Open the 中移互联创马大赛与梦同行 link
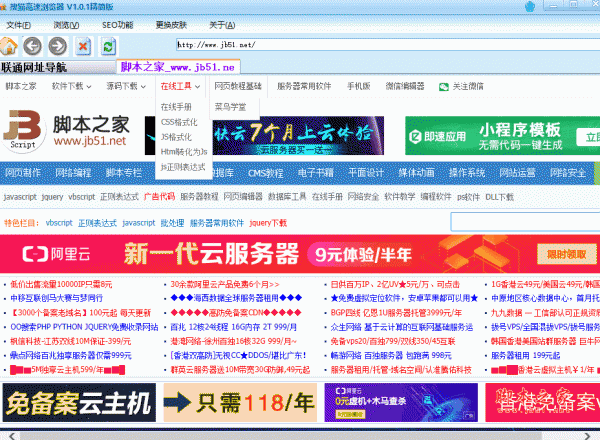 point(56,298)
